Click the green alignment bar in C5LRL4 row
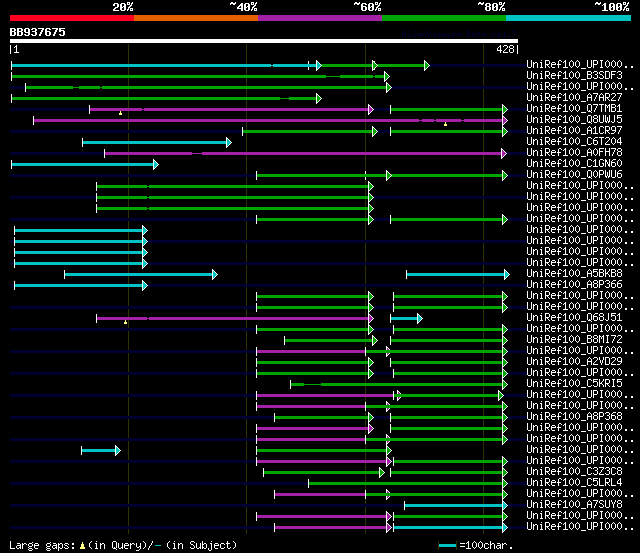 pyautogui.click(x=408, y=484)
